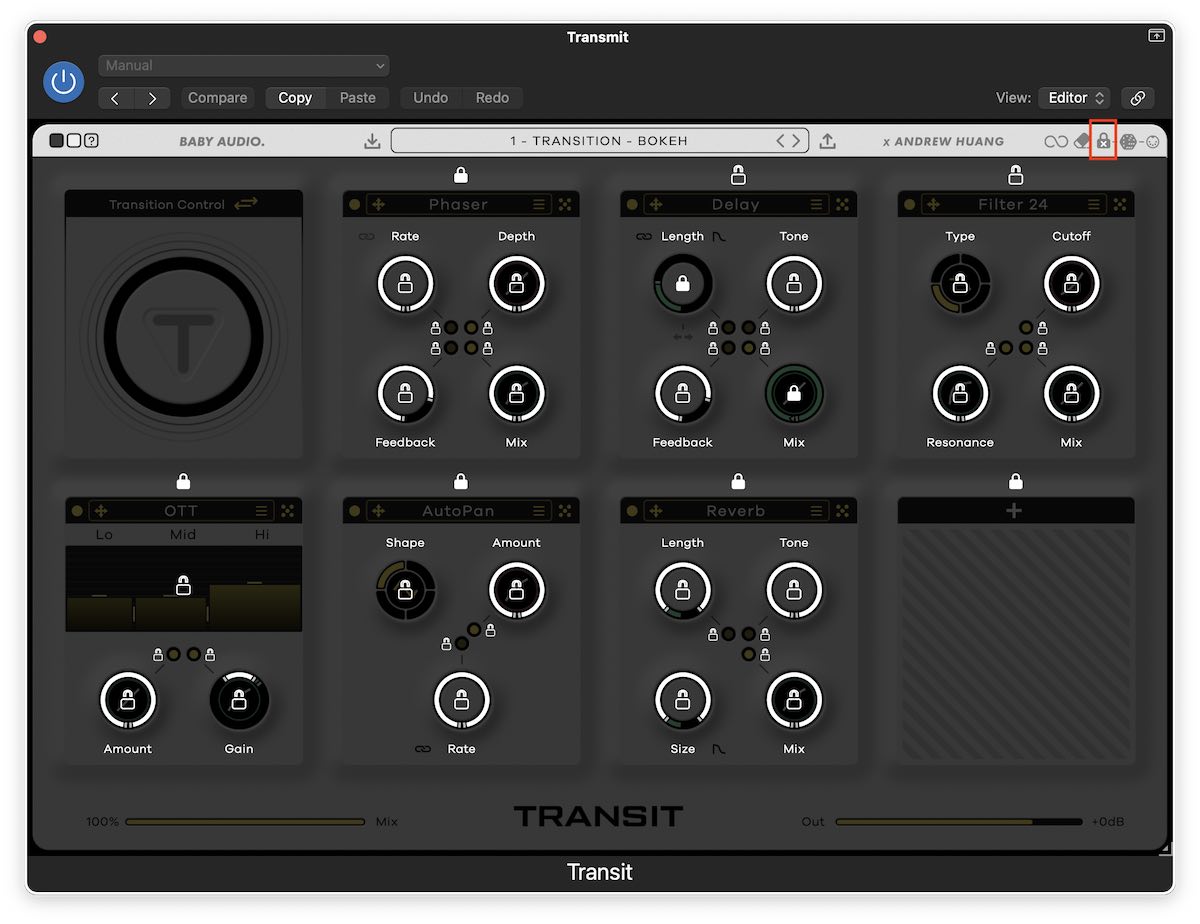The image size is (1200, 924).
Task: Toggle the plugin power bypass button
Action: [x=64, y=82]
